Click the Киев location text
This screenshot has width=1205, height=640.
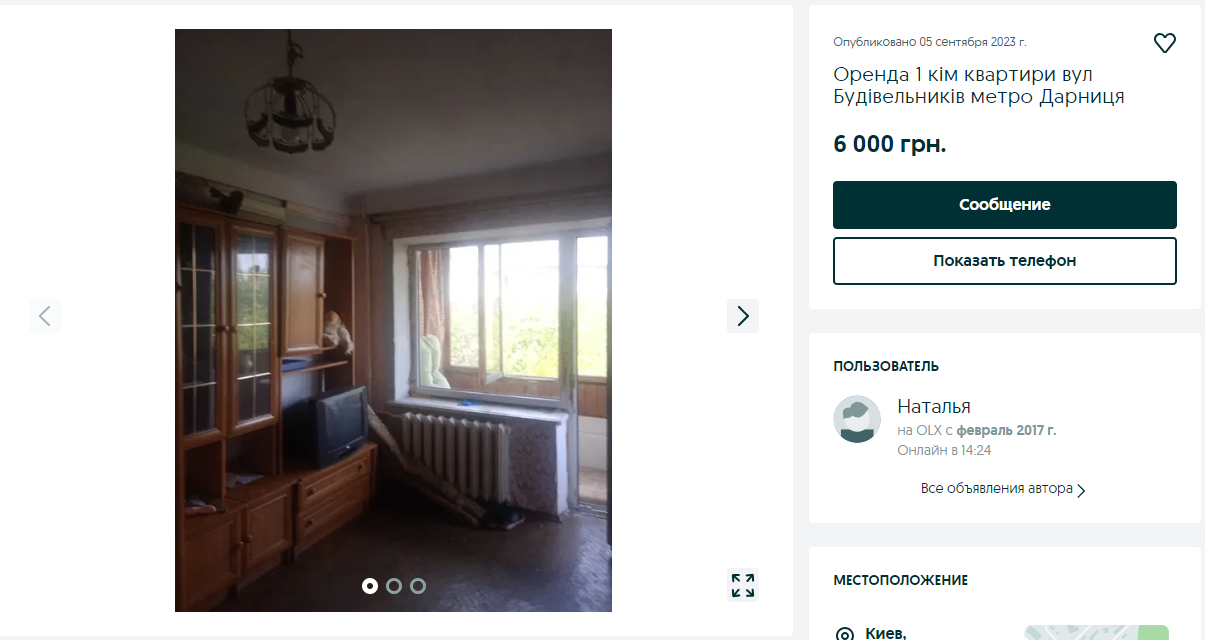tap(886, 633)
